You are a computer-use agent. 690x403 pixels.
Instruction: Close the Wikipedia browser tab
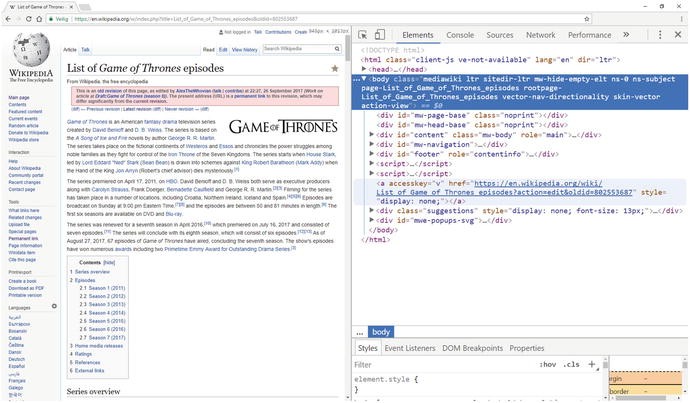coord(71,7)
